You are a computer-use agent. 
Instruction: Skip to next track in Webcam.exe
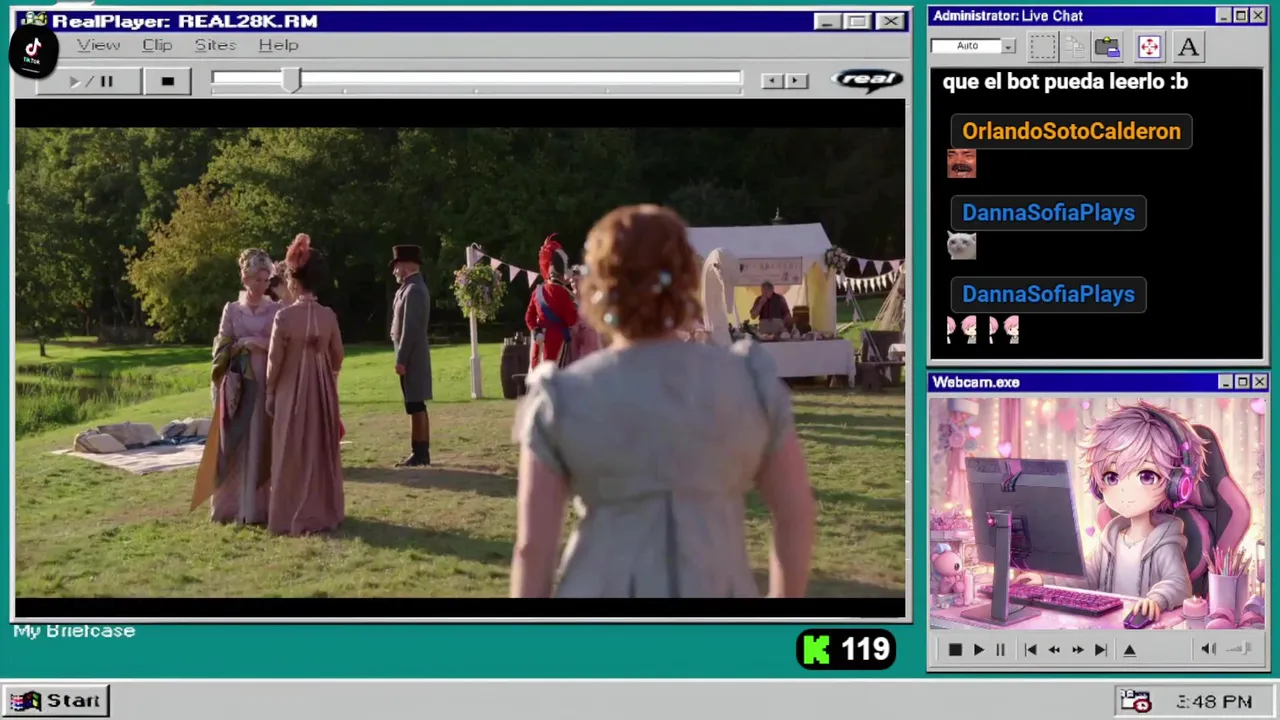click(x=1100, y=650)
